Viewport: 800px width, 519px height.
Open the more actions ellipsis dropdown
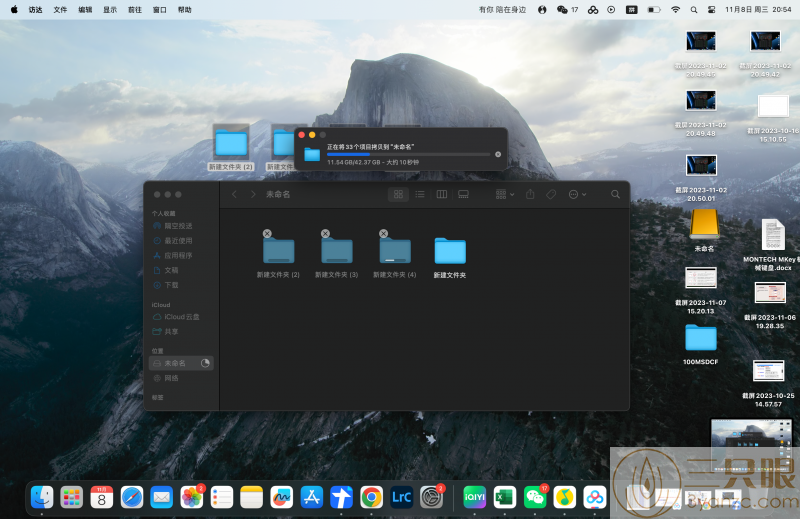click(578, 194)
